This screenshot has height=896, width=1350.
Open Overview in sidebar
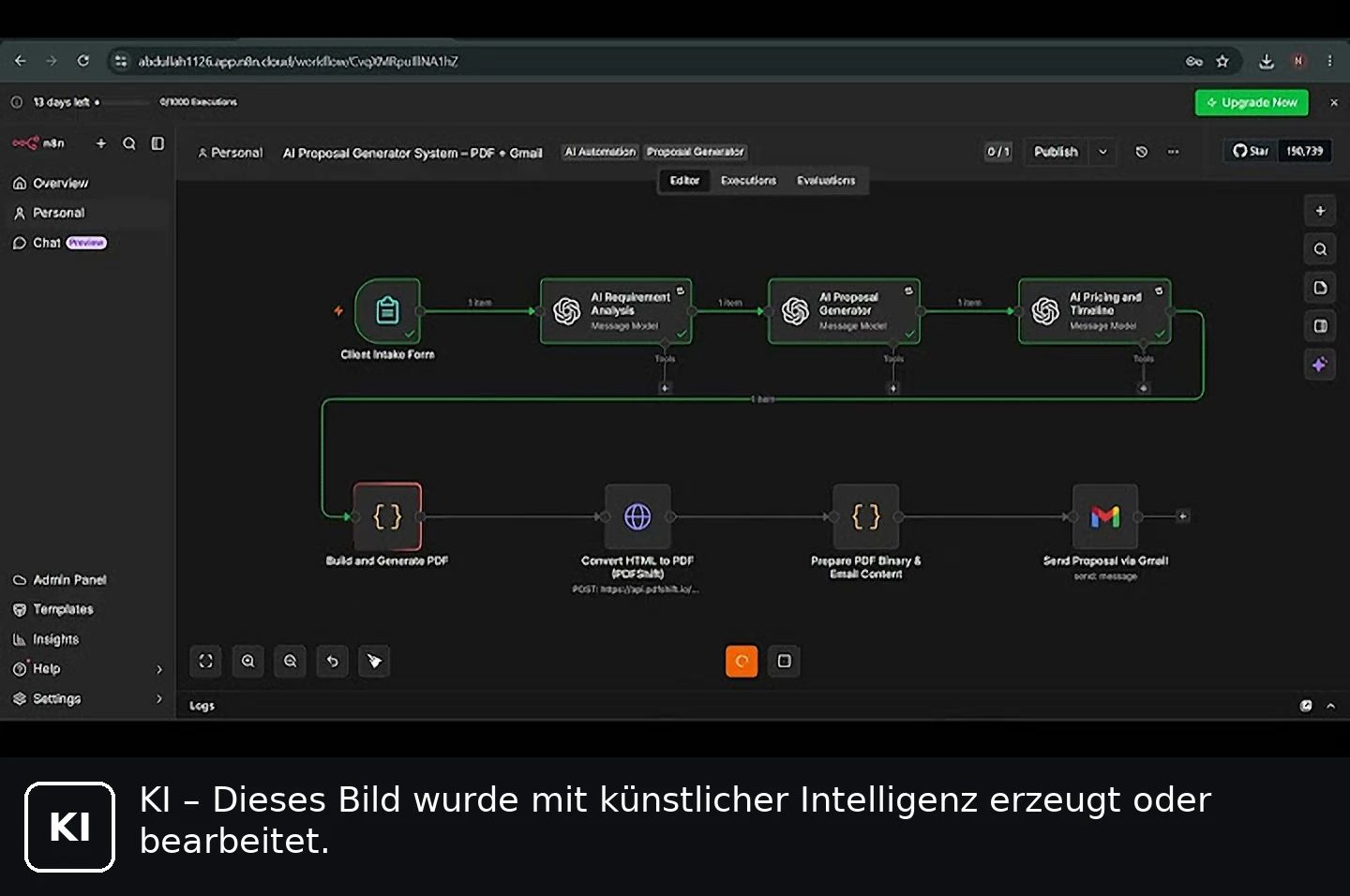tap(87, 183)
